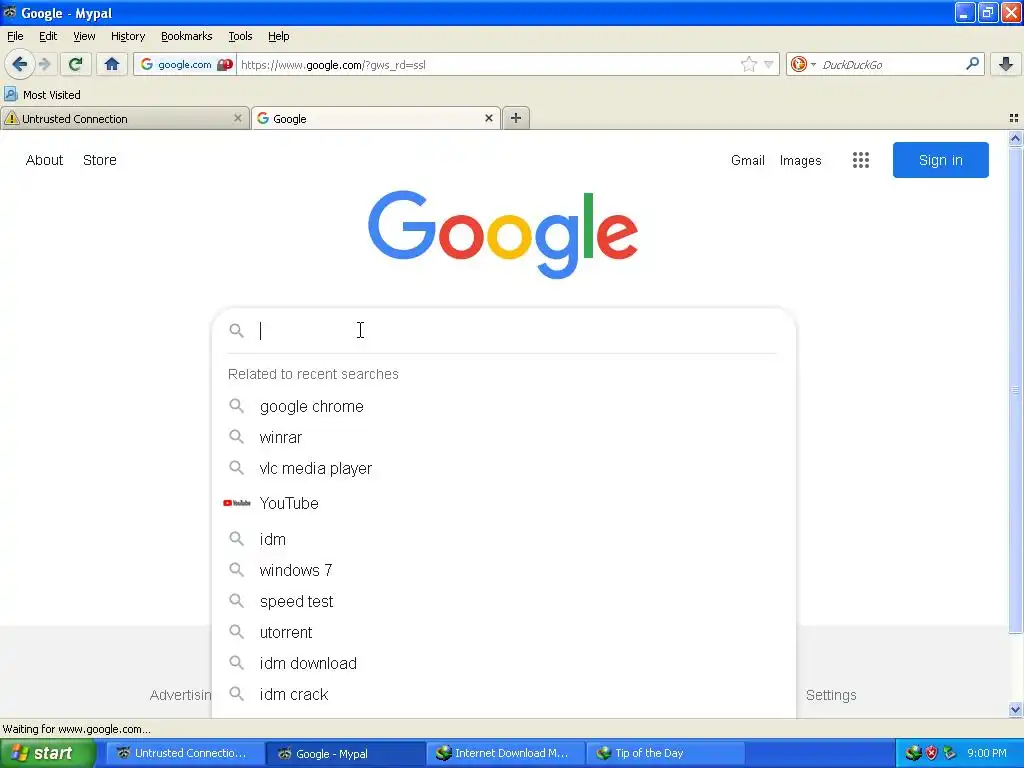The image size is (1024, 768).
Task: Select the 'windows 7' suggestion
Action: click(x=504, y=570)
